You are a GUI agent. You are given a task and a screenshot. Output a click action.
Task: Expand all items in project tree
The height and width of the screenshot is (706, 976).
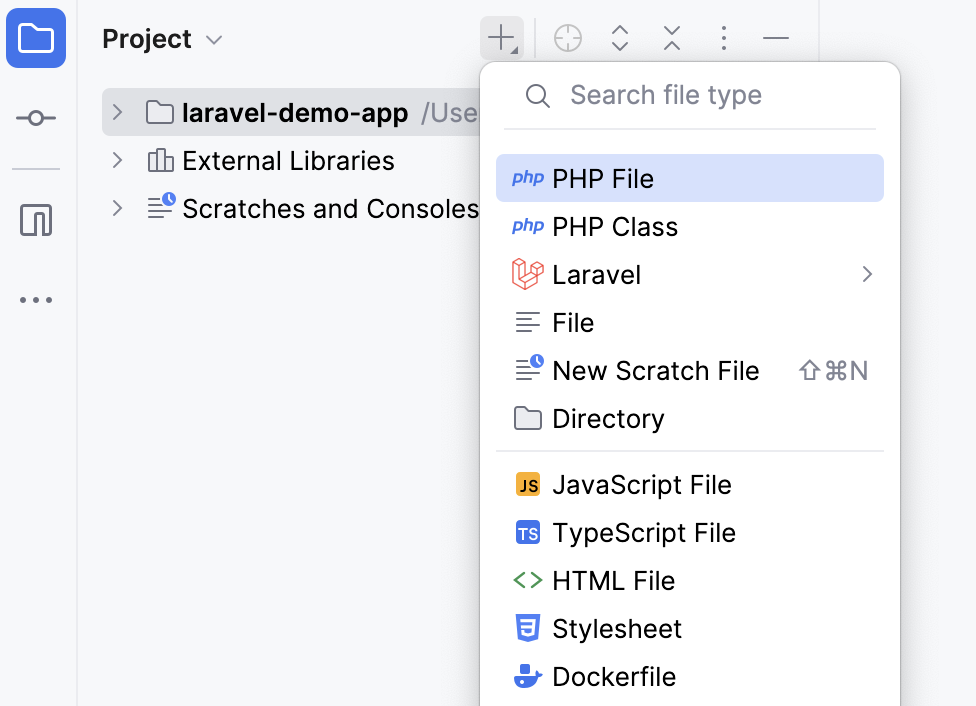click(620, 39)
